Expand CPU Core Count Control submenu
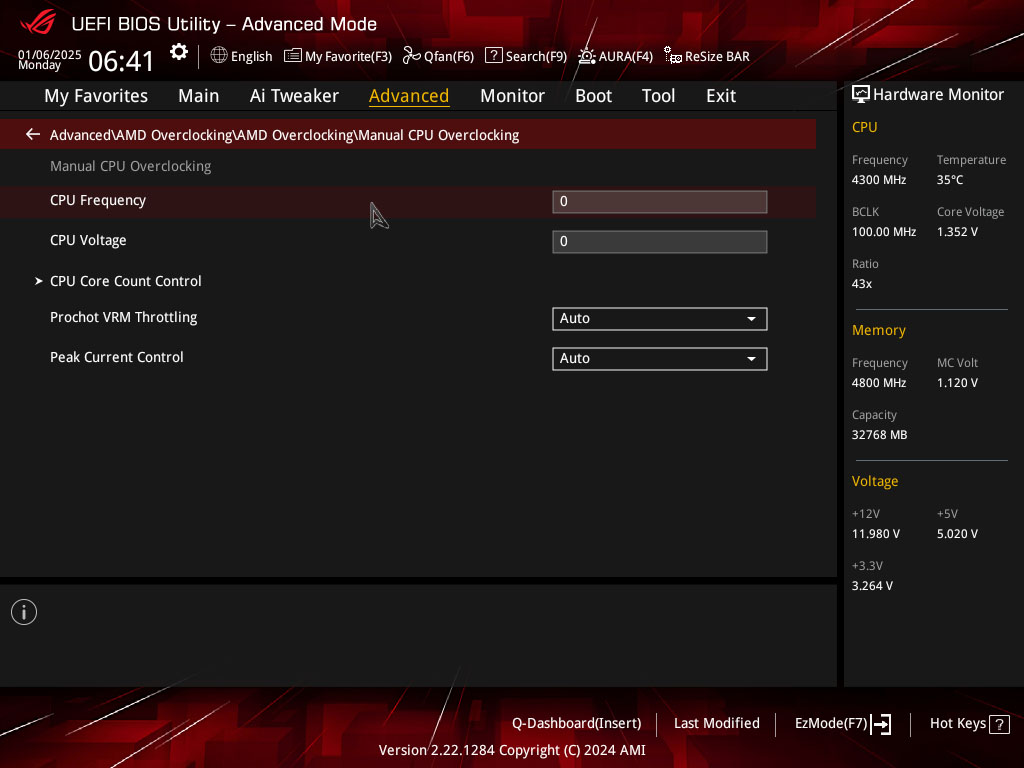The width and height of the screenshot is (1024, 768). (x=125, y=281)
